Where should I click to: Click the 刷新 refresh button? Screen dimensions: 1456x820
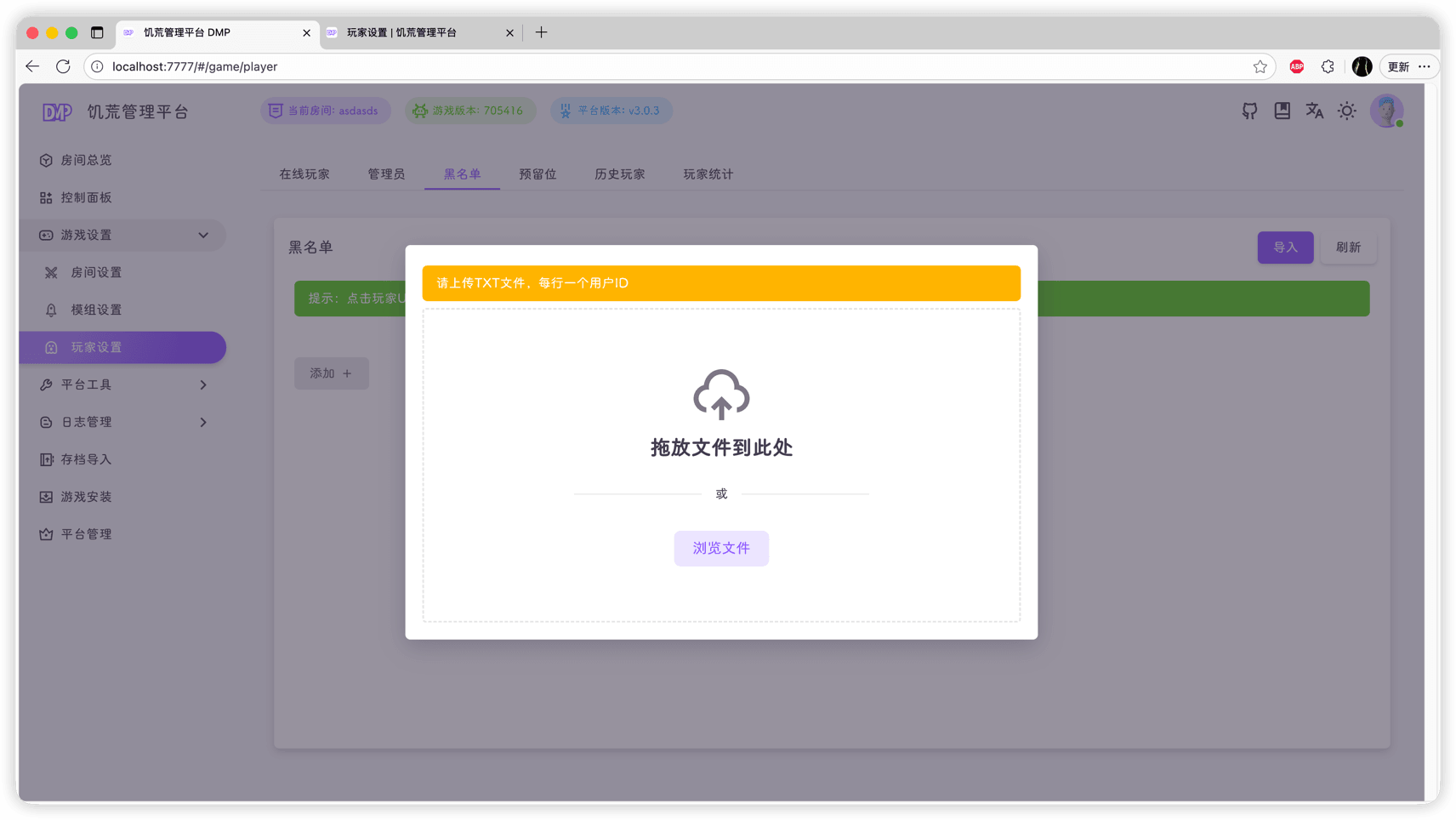(1348, 247)
